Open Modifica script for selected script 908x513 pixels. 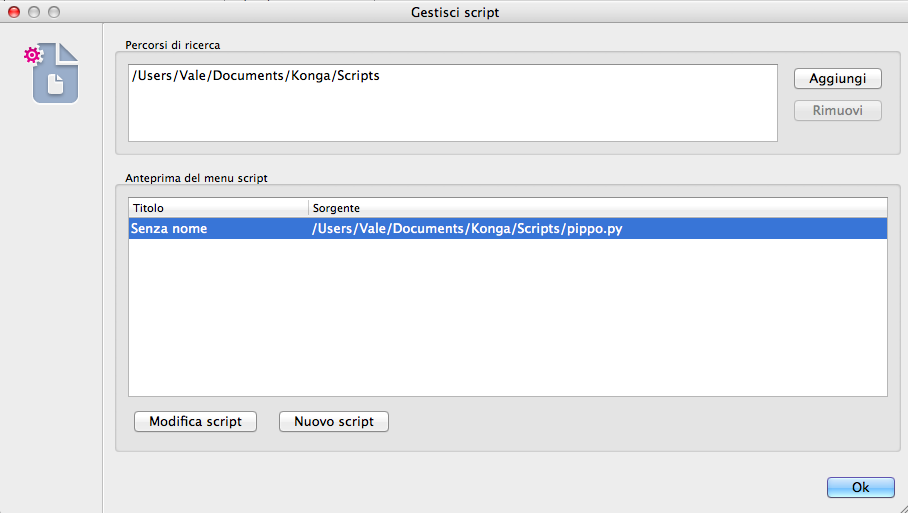[x=195, y=421]
